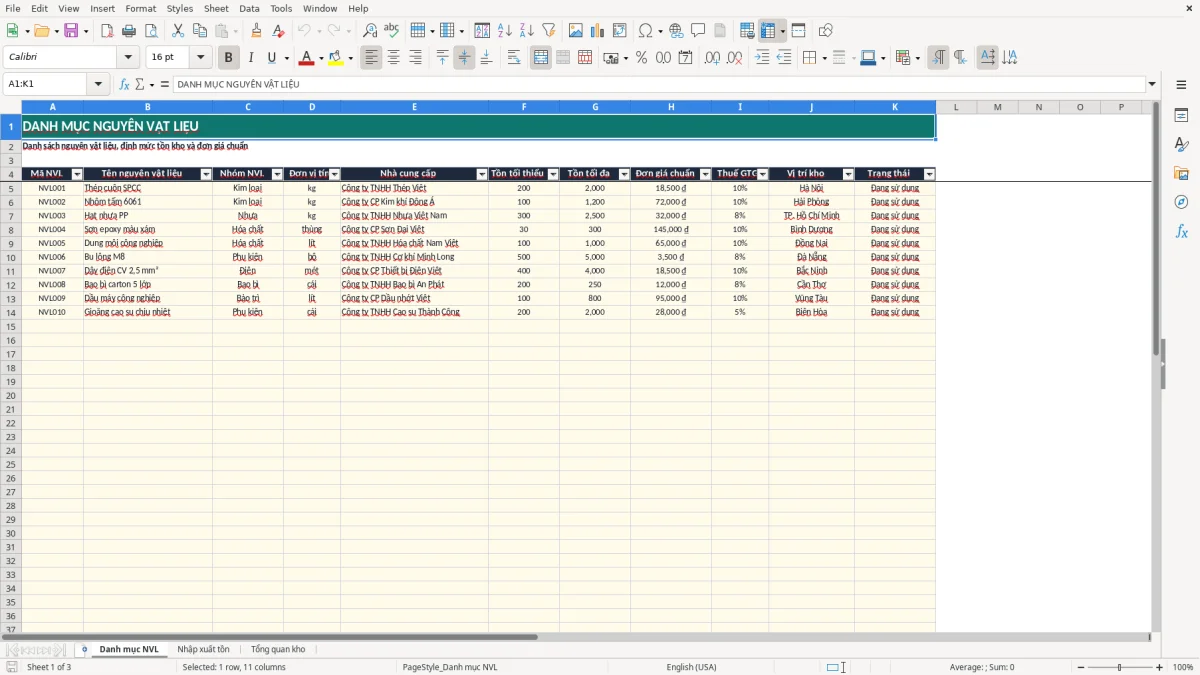Select cell with Công ty TNHH Thép Việt
Image resolution: width=1200 pixels, height=675 pixels.
click(x=414, y=188)
